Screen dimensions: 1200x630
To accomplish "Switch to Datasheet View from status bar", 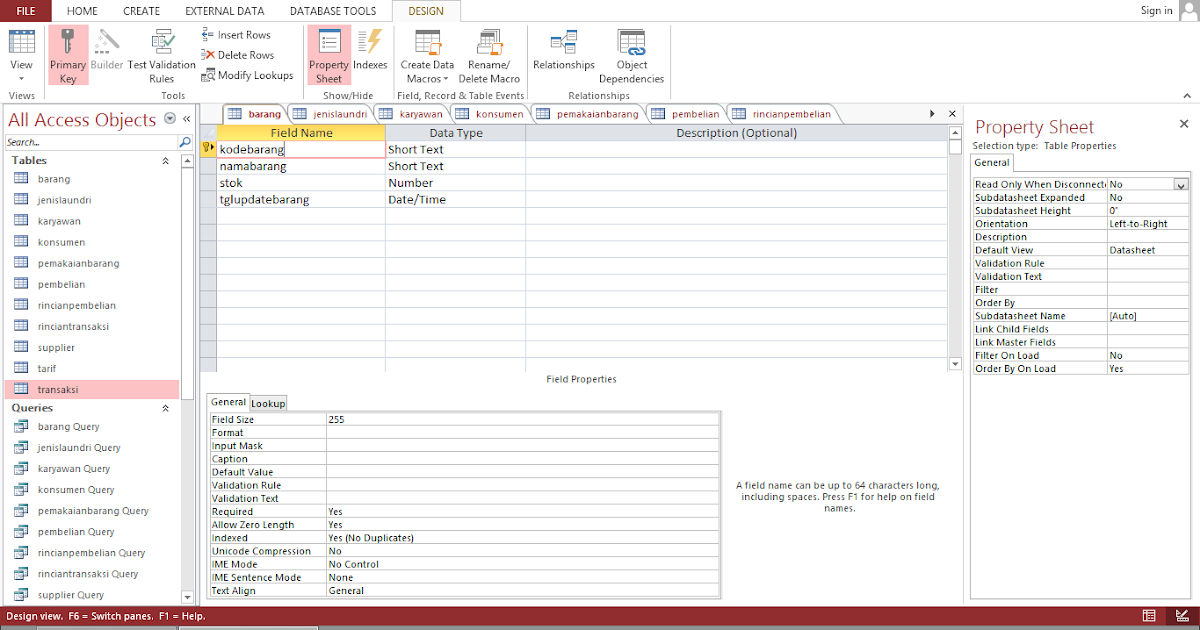I will pos(1150,616).
